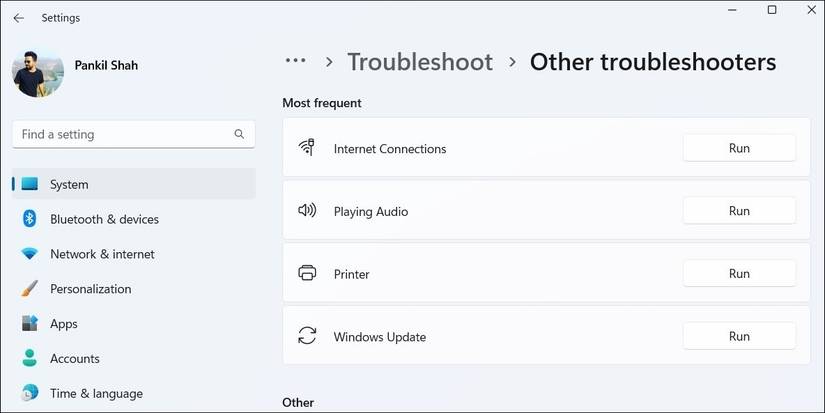Image resolution: width=825 pixels, height=413 pixels.
Task: Click the Accounts person icon
Action: tap(30, 358)
